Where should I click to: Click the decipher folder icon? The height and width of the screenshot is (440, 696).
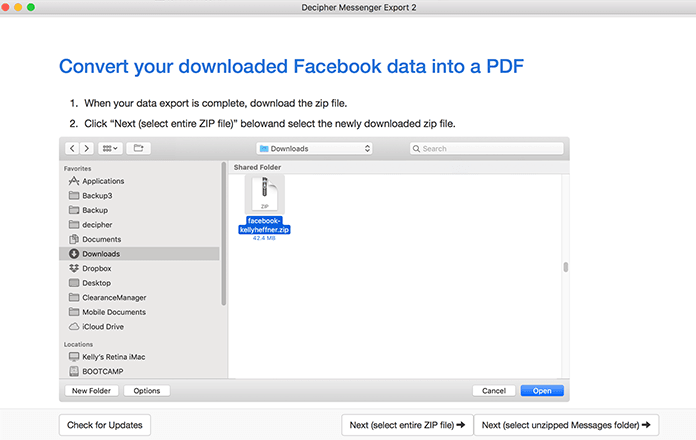point(74,224)
